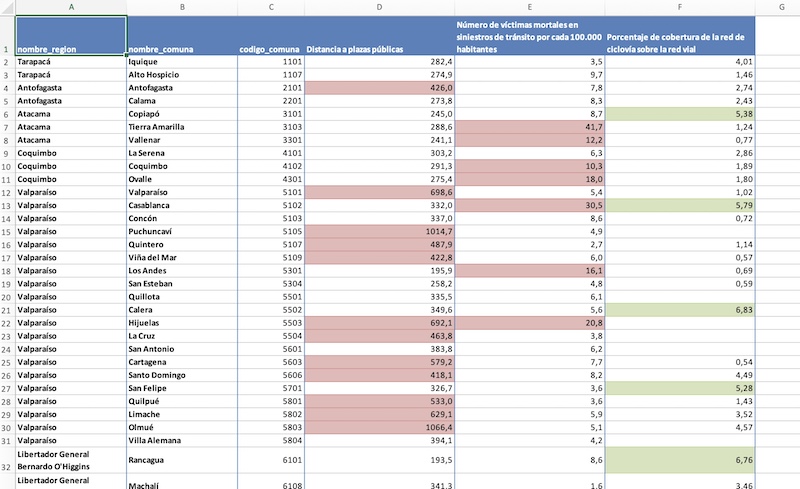Select the Quintero cell
This screenshot has width=800, height=489.
[182, 244]
